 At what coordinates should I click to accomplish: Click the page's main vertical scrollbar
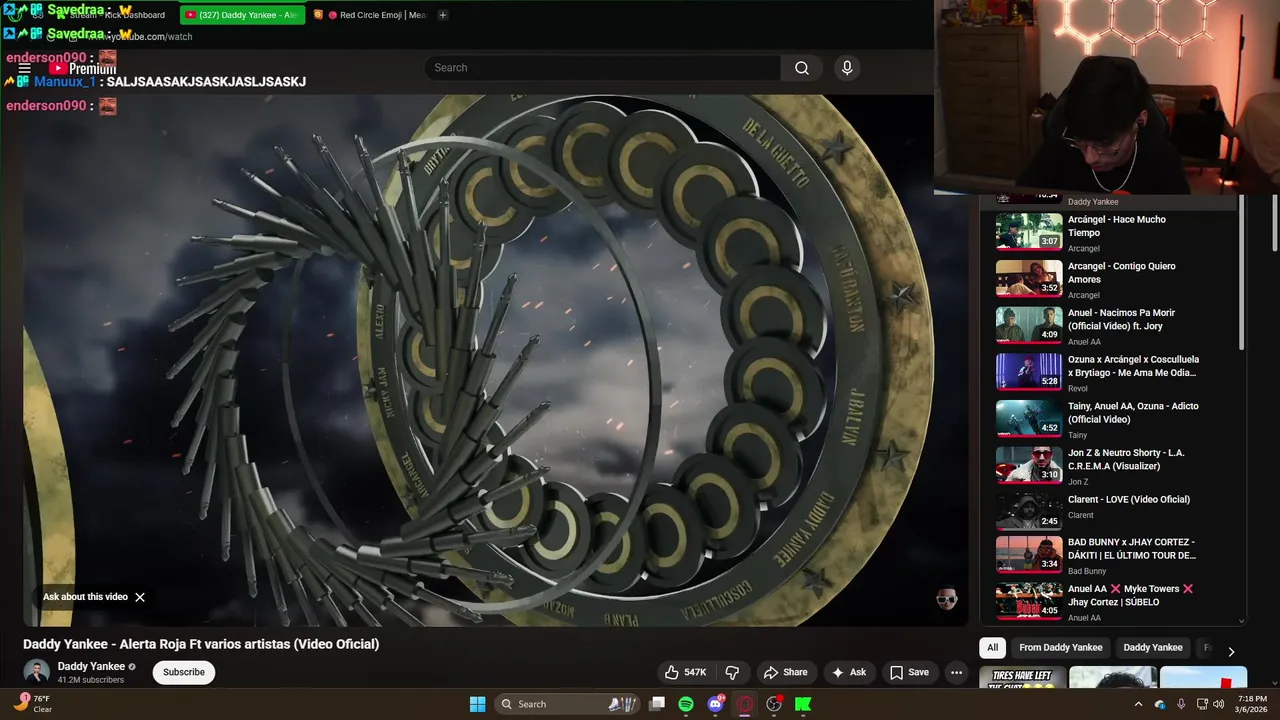[x=1275, y=225]
